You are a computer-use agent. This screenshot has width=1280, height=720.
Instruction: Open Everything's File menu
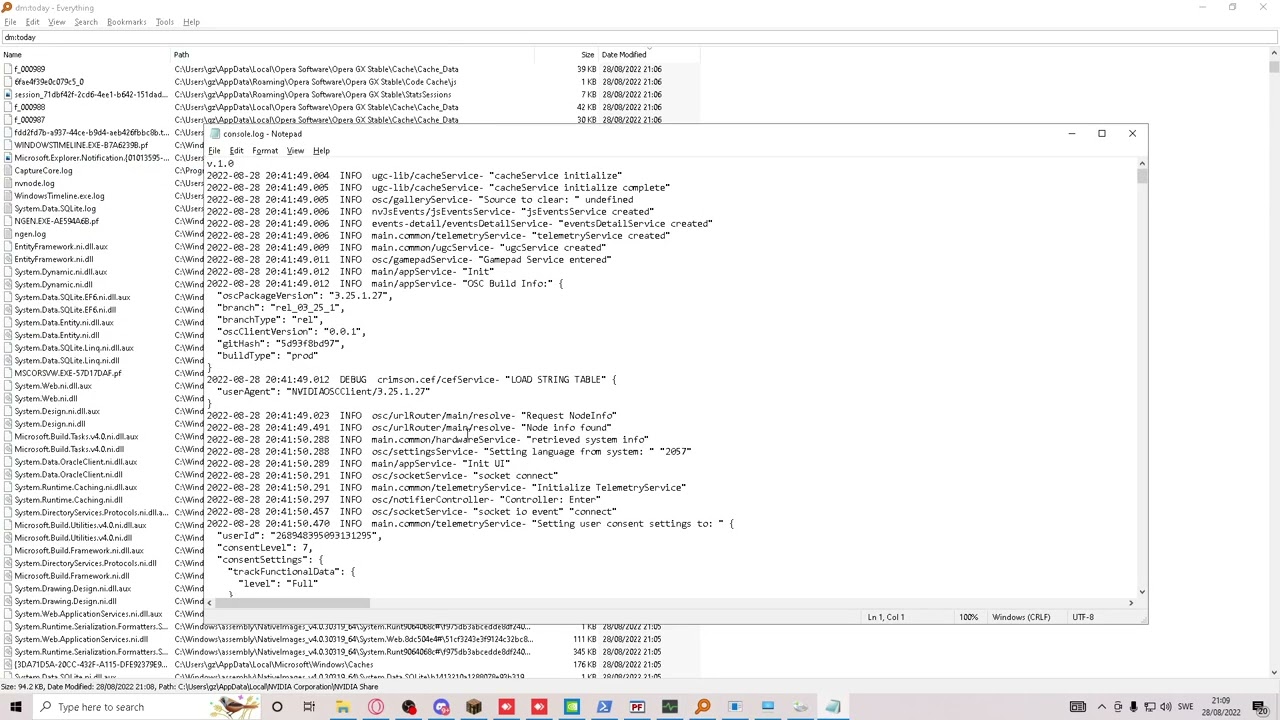pos(10,22)
